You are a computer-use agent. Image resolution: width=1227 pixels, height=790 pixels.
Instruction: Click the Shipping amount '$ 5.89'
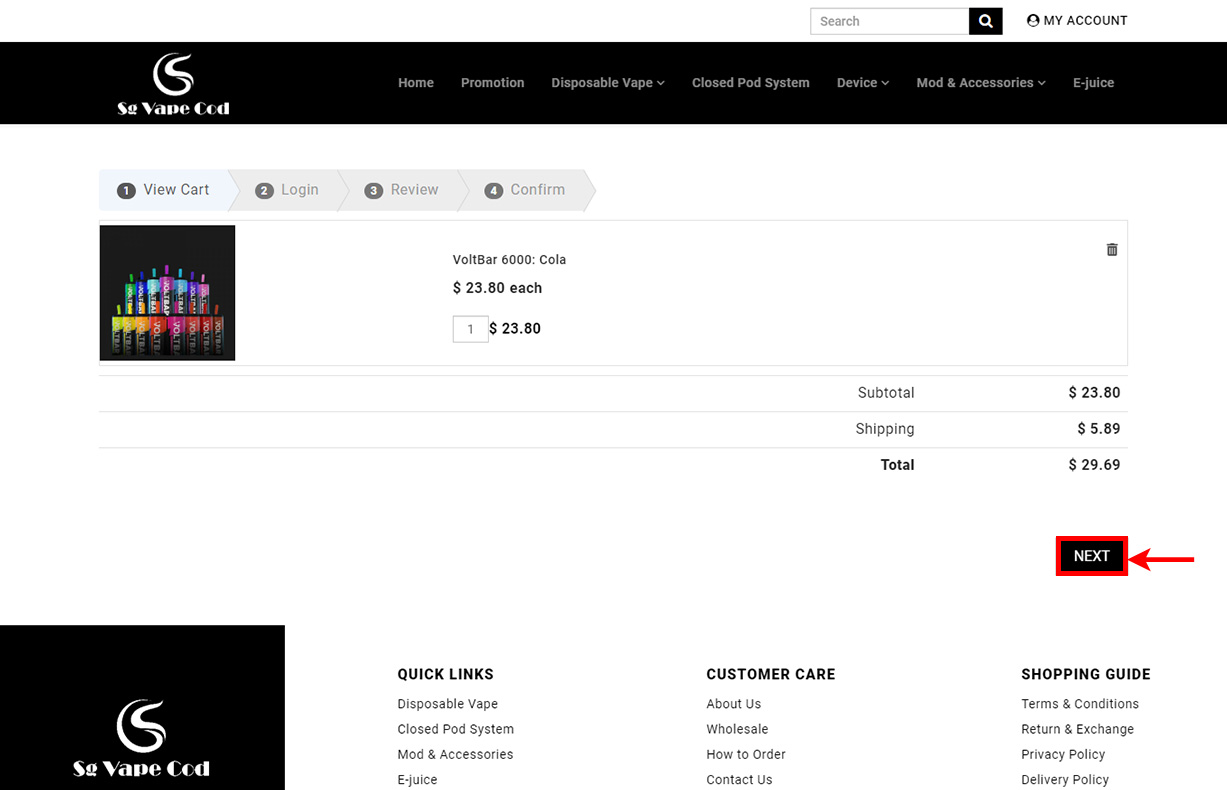[1098, 429]
